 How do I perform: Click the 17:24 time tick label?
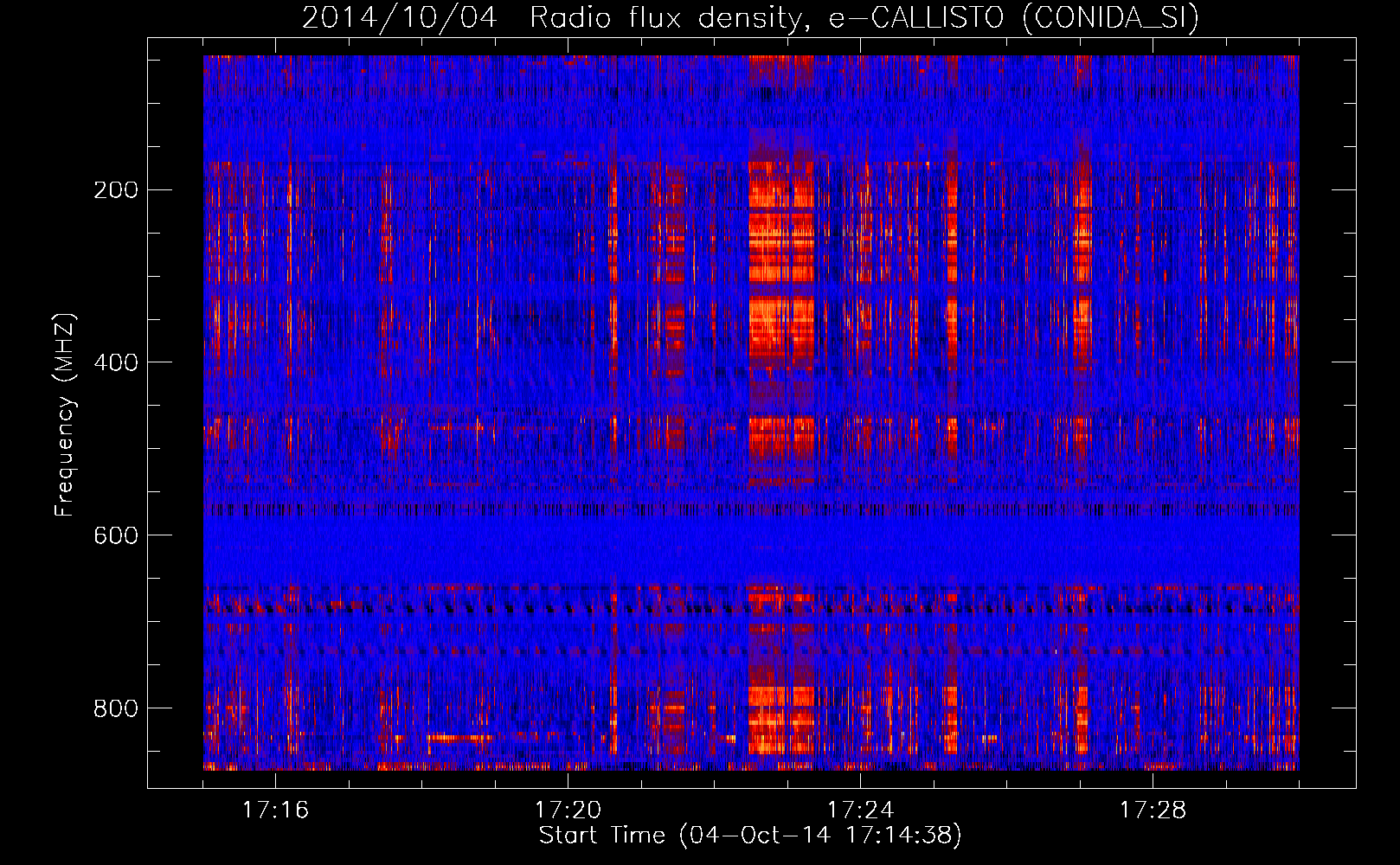coord(860,810)
